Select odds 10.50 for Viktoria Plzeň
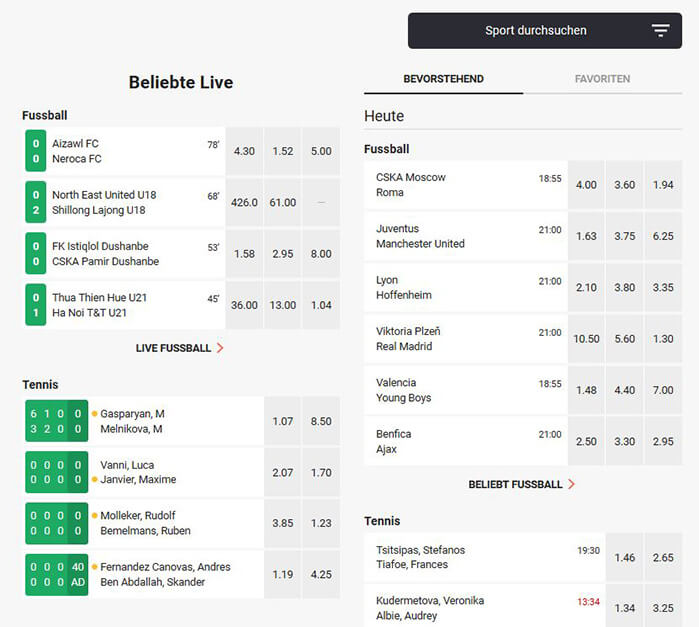The height and width of the screenshot is (627, 699). pyautogui.click(x=586, y=339)
